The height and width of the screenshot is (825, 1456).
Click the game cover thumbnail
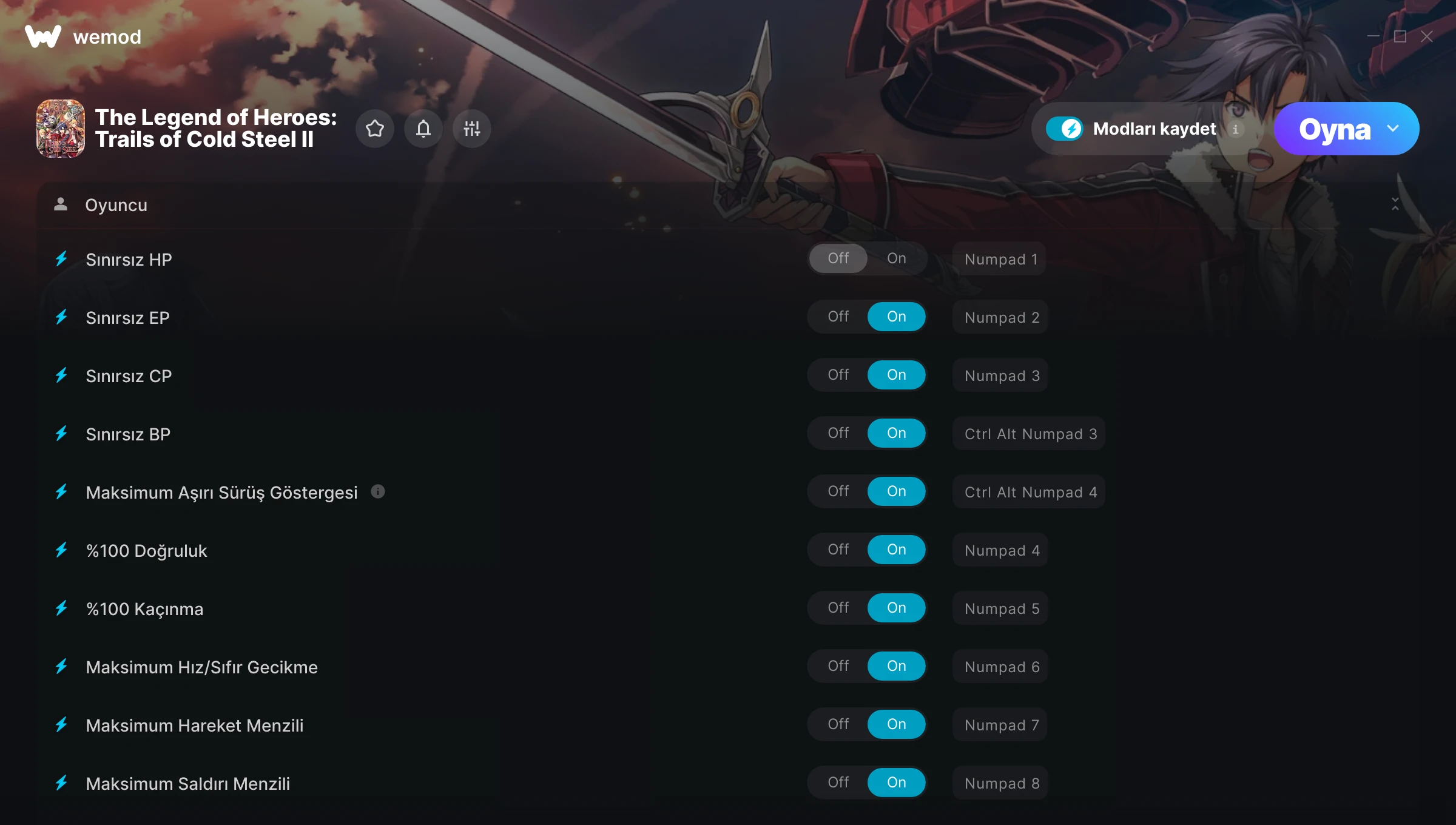click(x=61, y=129)
